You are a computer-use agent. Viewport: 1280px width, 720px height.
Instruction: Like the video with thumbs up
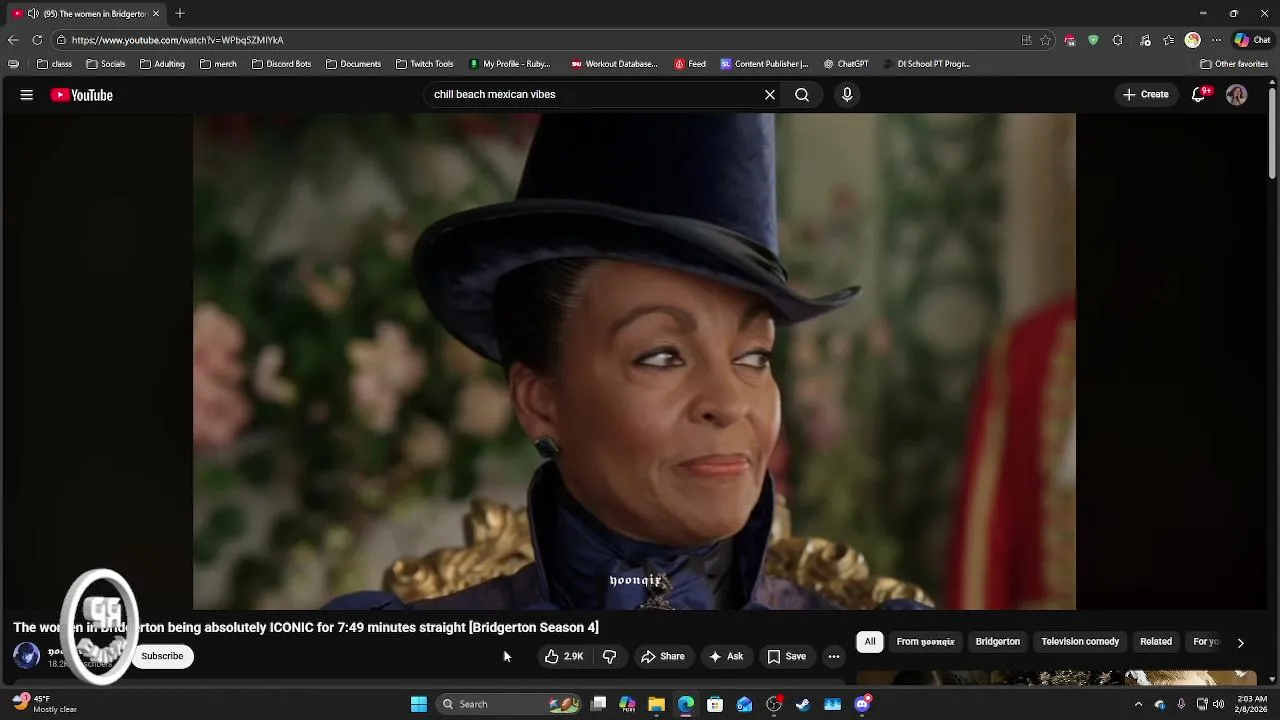pyautogui.click(x=565, y=657)
